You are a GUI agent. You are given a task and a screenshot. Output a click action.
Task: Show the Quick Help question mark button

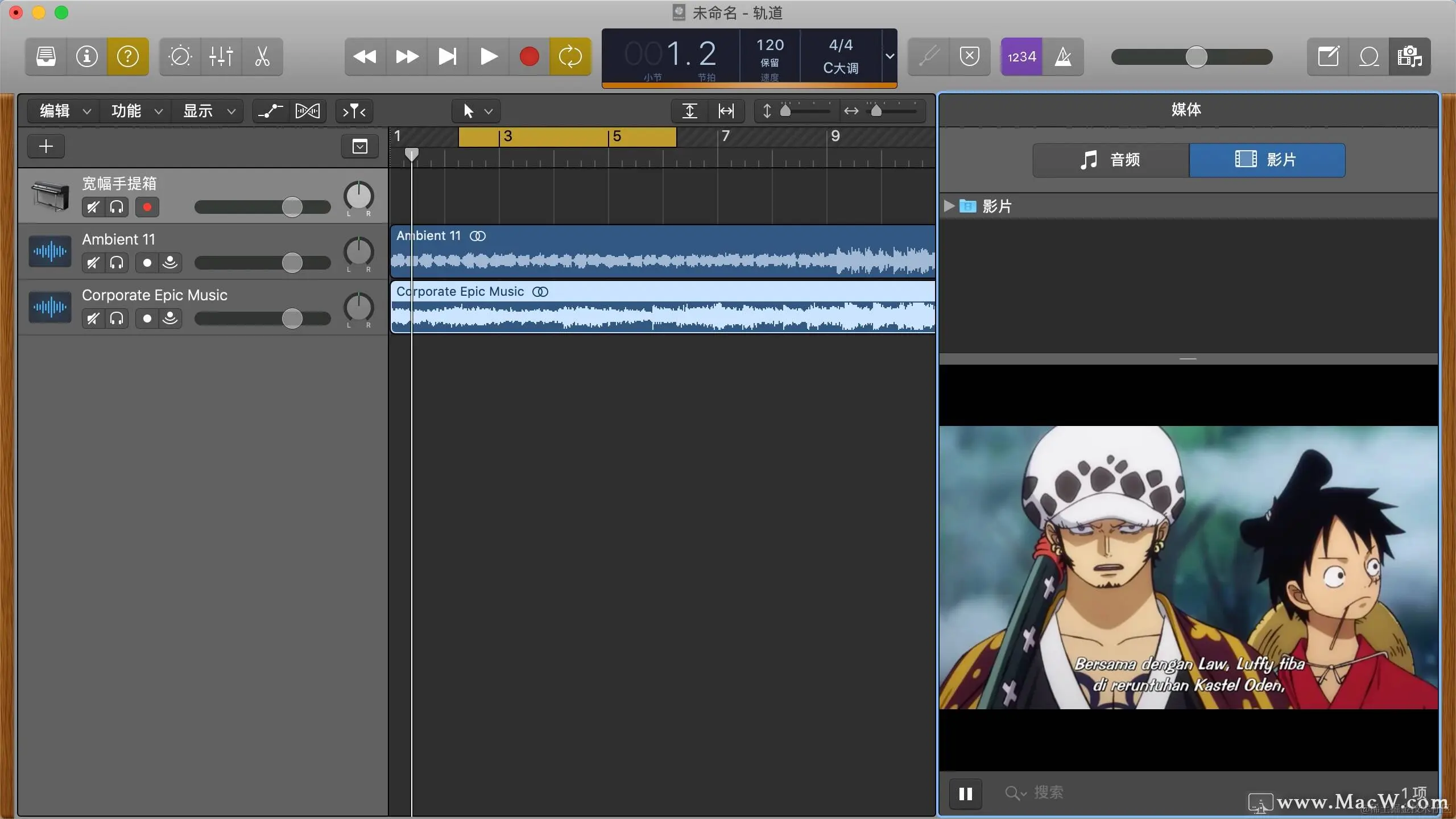(128, 56)
